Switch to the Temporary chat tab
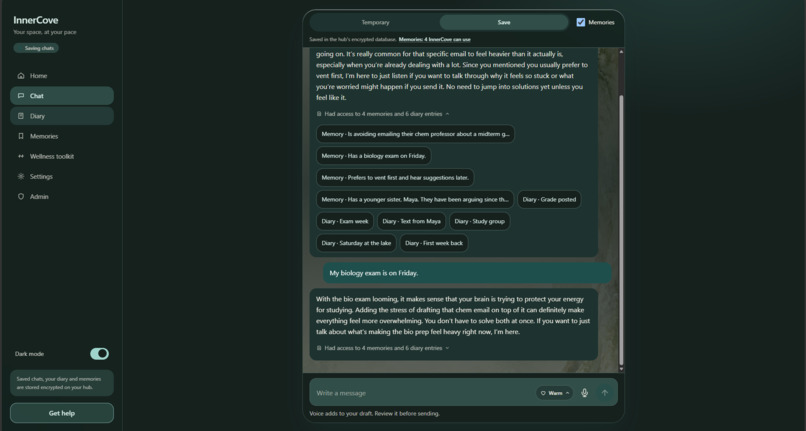This screenshot has height=431, width=806. pos(375,23)
